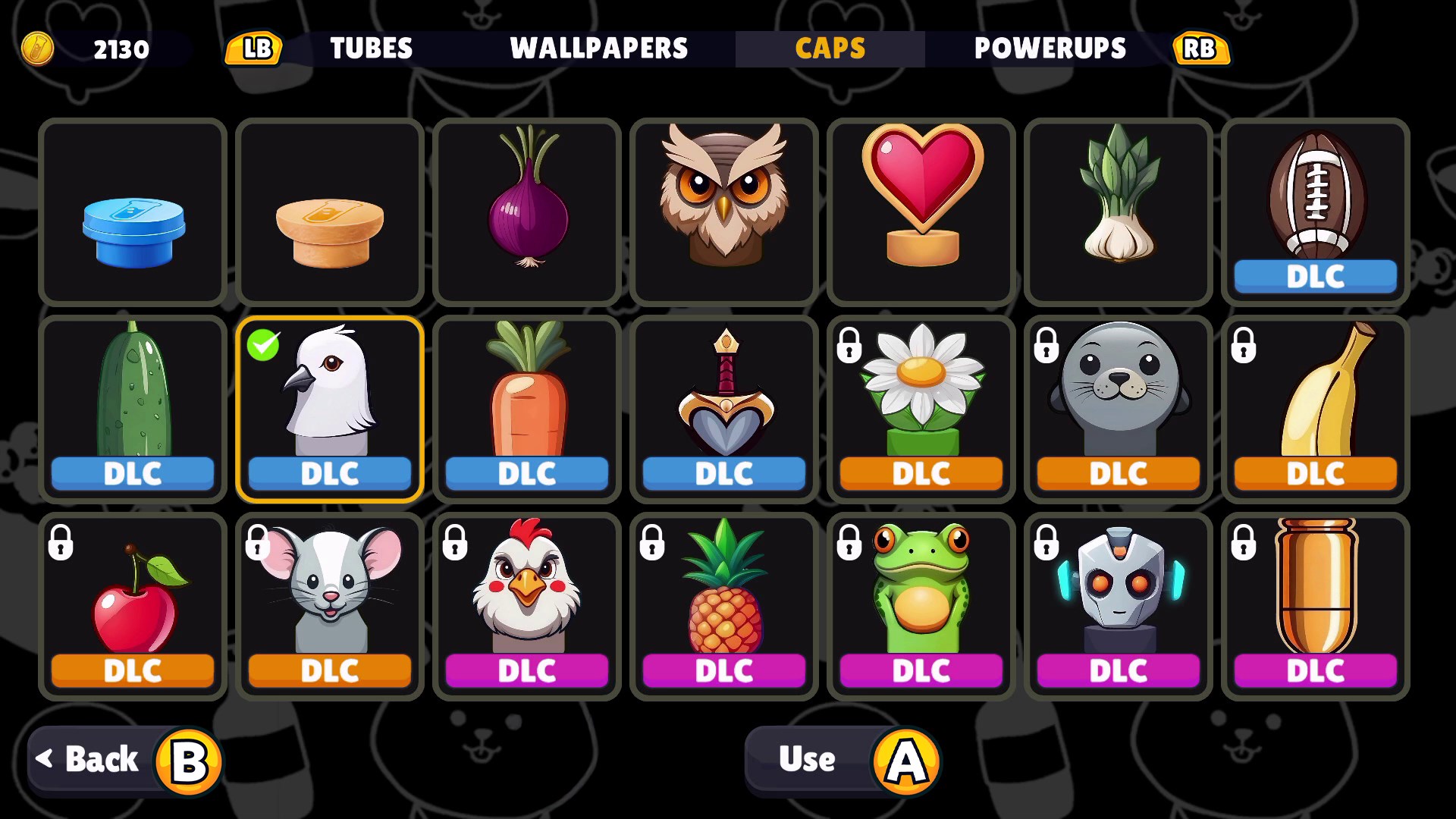Viewport: 1456px width, 819px height.
Task: Pick the cucumber DLC cap
Action: click(x=133, y=409)
